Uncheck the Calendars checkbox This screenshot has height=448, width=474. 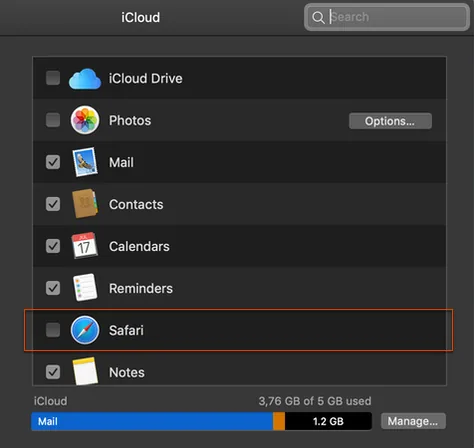click(53, 246)
